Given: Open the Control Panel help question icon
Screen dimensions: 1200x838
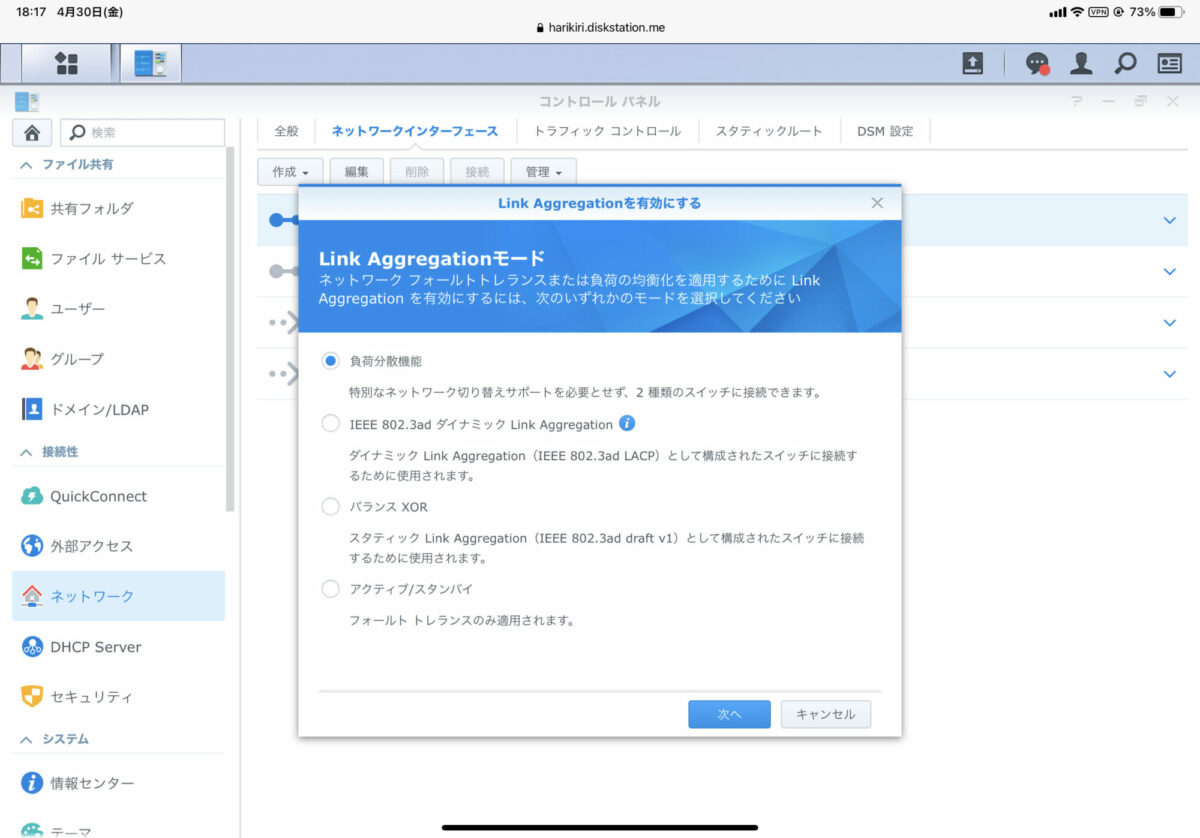Looking at the screenshot, I should [x=1077, y=101].
